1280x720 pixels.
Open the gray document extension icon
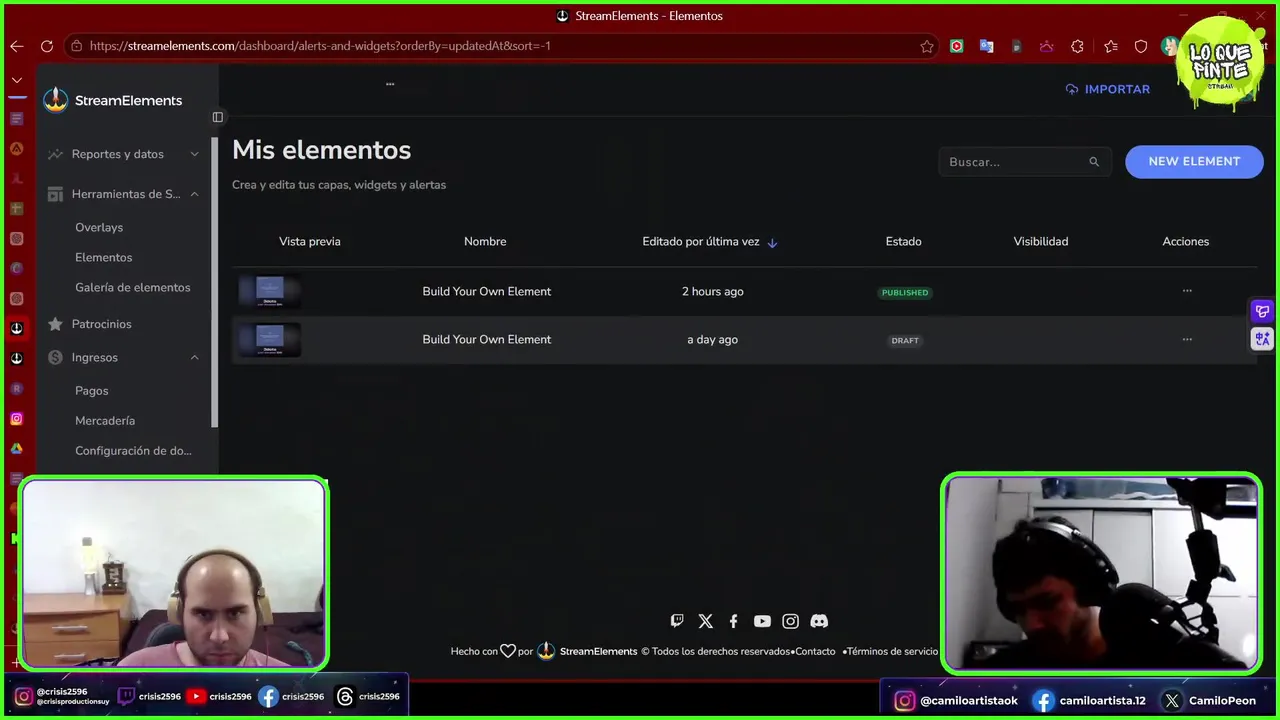(1017, 46)
